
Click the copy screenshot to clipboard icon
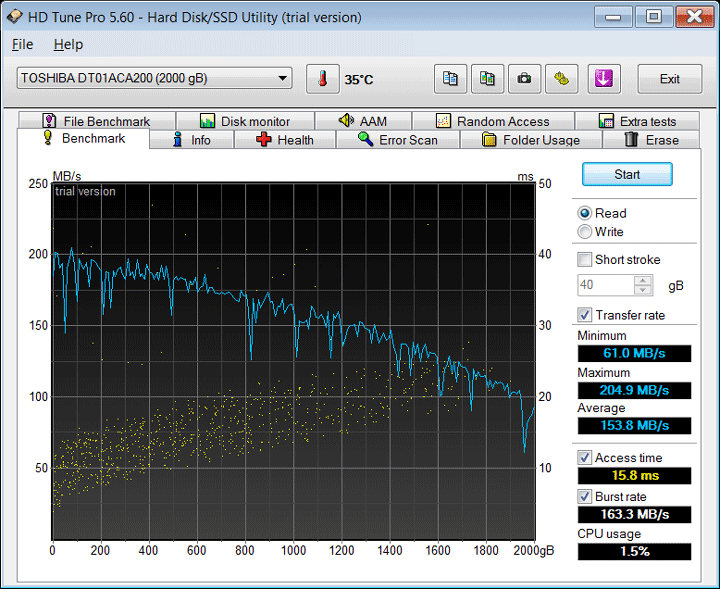487,79
